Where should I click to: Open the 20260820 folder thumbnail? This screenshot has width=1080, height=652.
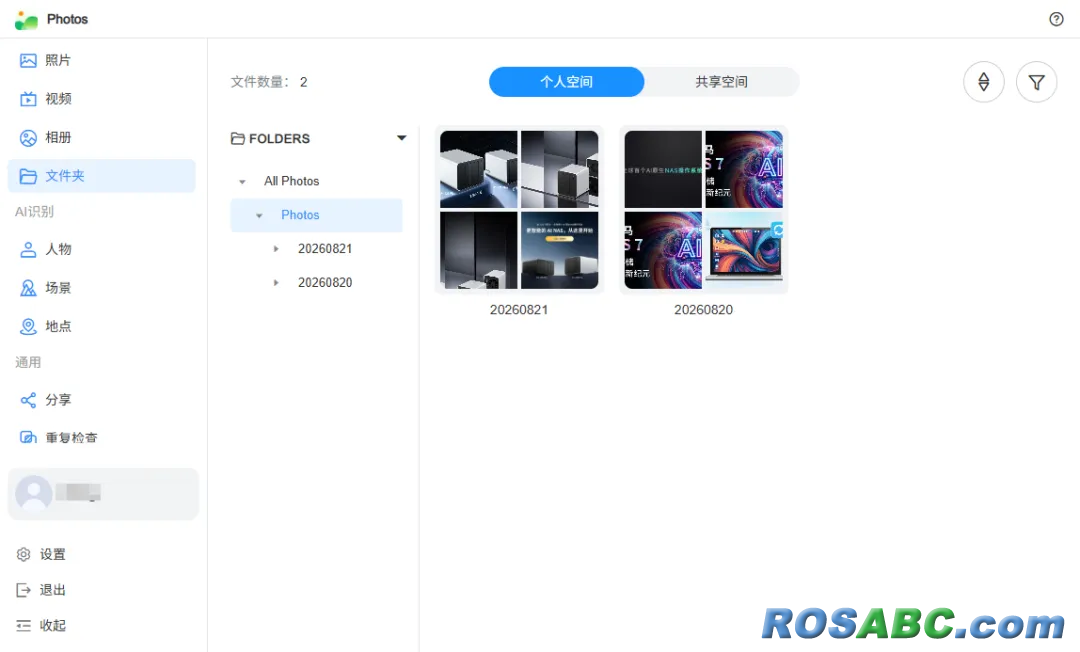pyautogui.click(x=703, y=210)
